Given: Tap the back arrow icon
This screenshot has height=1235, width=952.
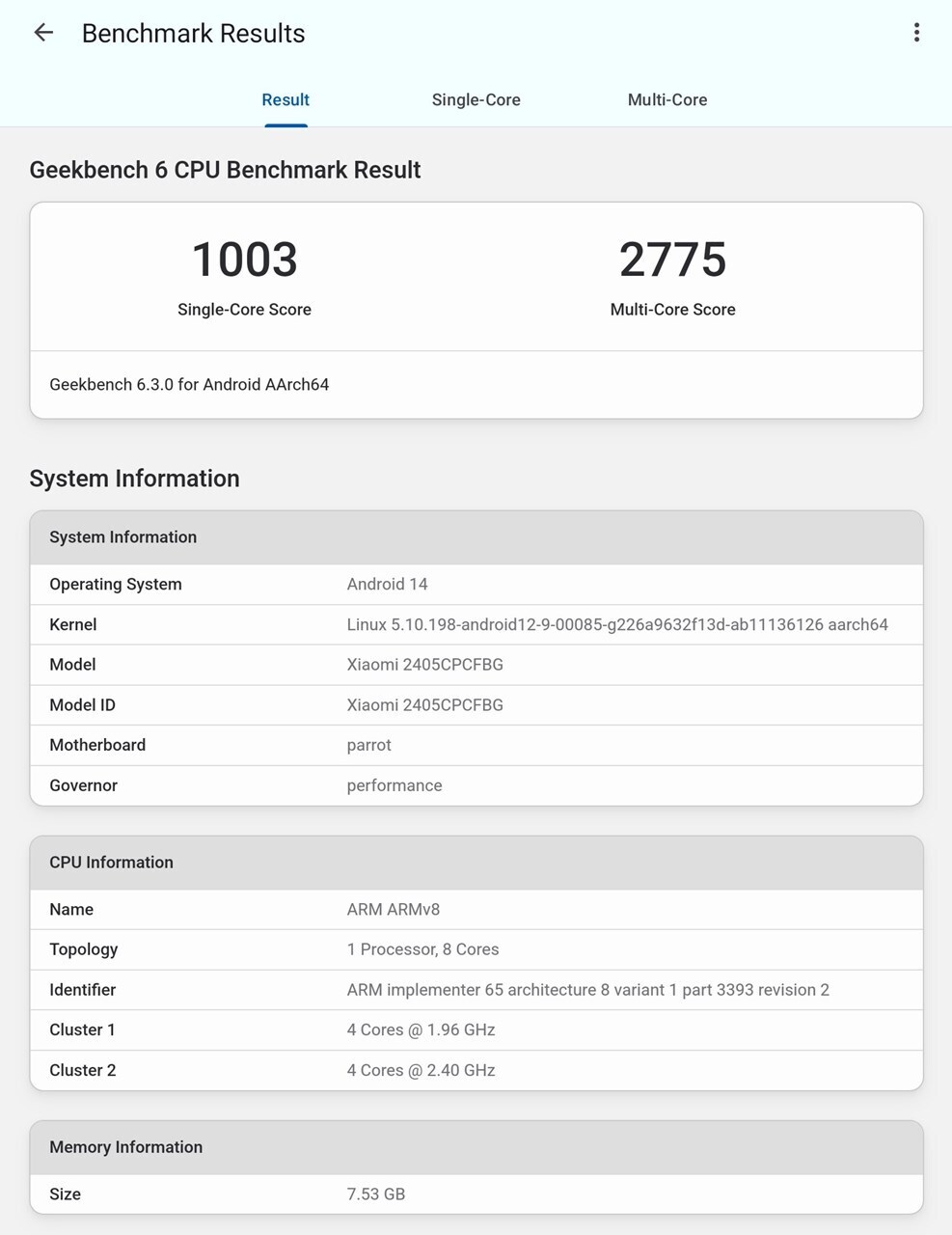Looking at the screenshot, I should pos(43,33).
